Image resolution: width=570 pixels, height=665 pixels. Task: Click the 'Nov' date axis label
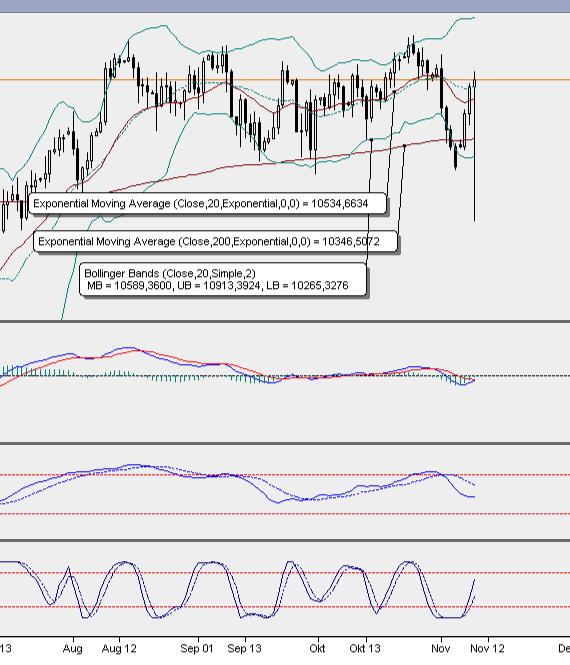click(x=441, y=648)
